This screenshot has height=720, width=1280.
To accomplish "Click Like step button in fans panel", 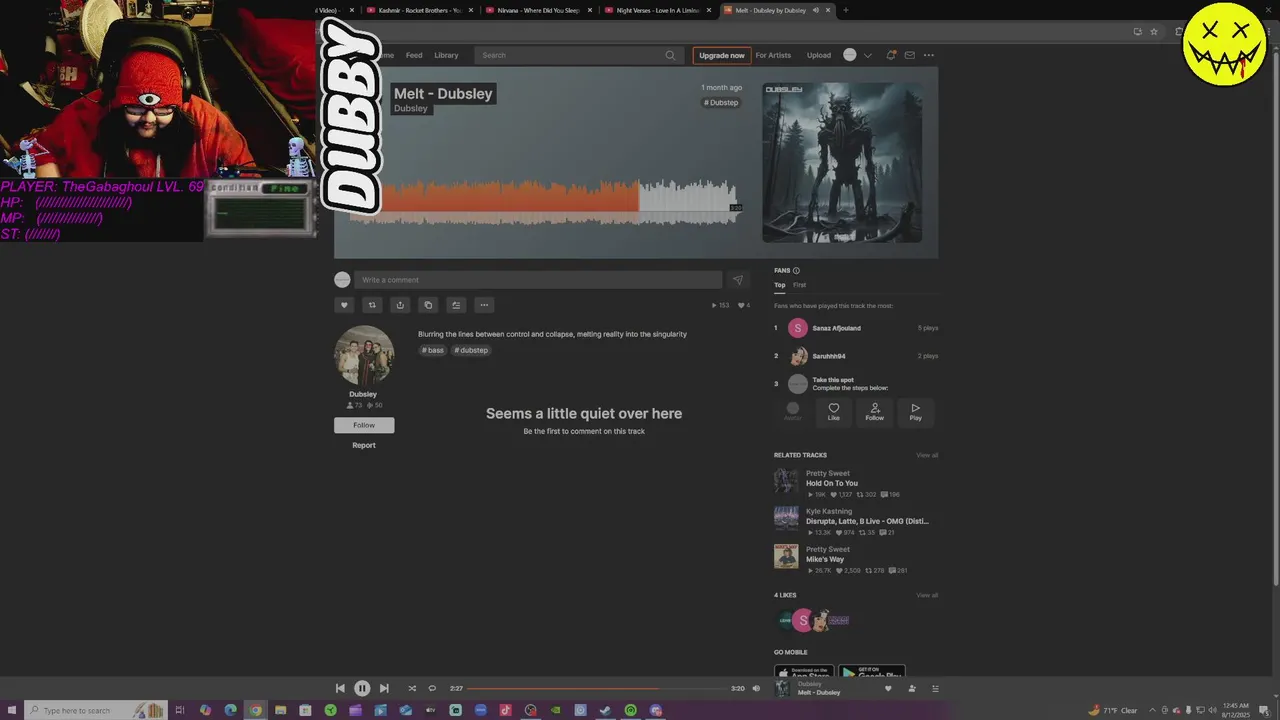I will click(834, 411).
